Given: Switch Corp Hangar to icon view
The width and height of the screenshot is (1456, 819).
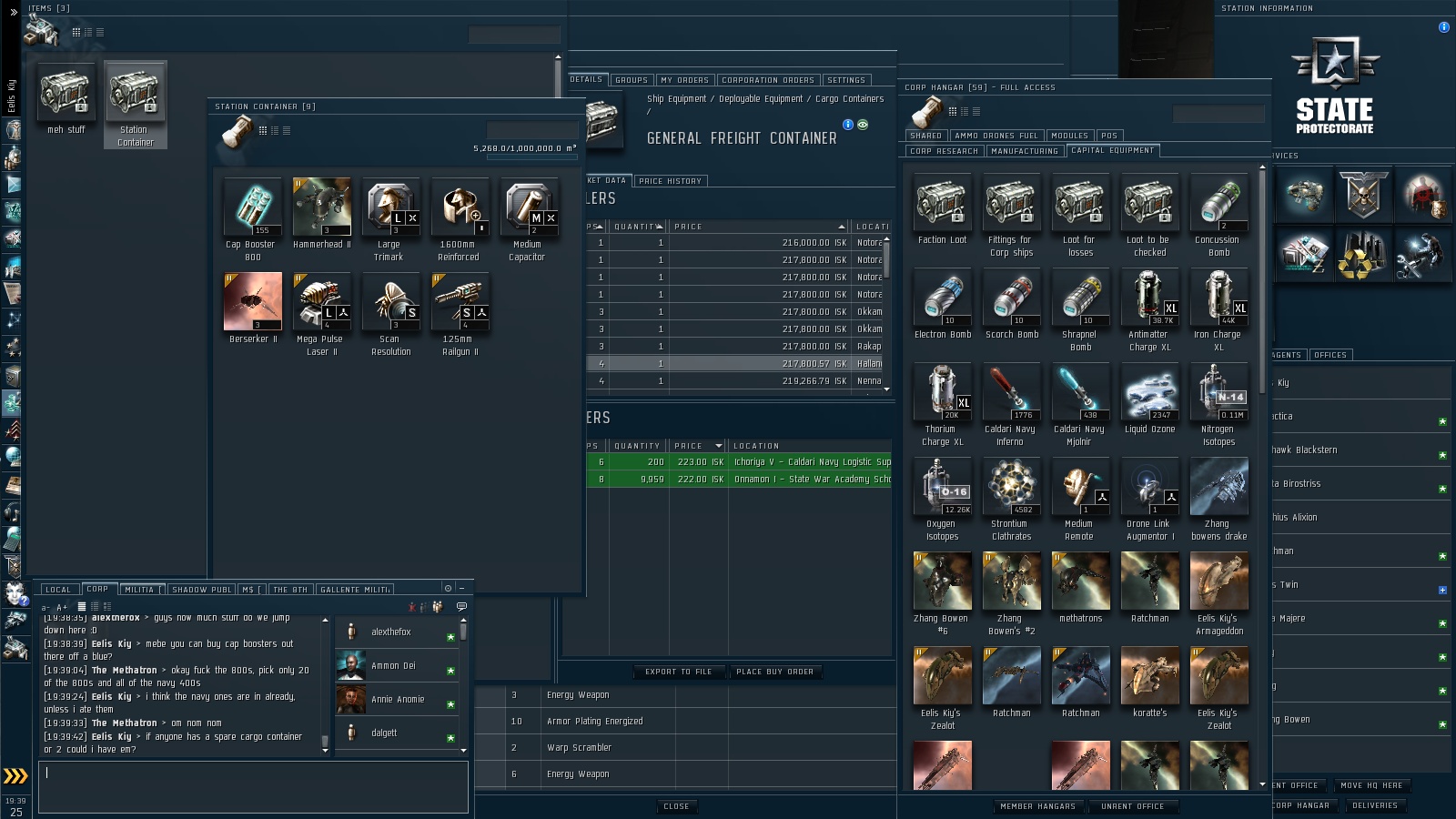Looking at the screenshot, I should (953, 111).
